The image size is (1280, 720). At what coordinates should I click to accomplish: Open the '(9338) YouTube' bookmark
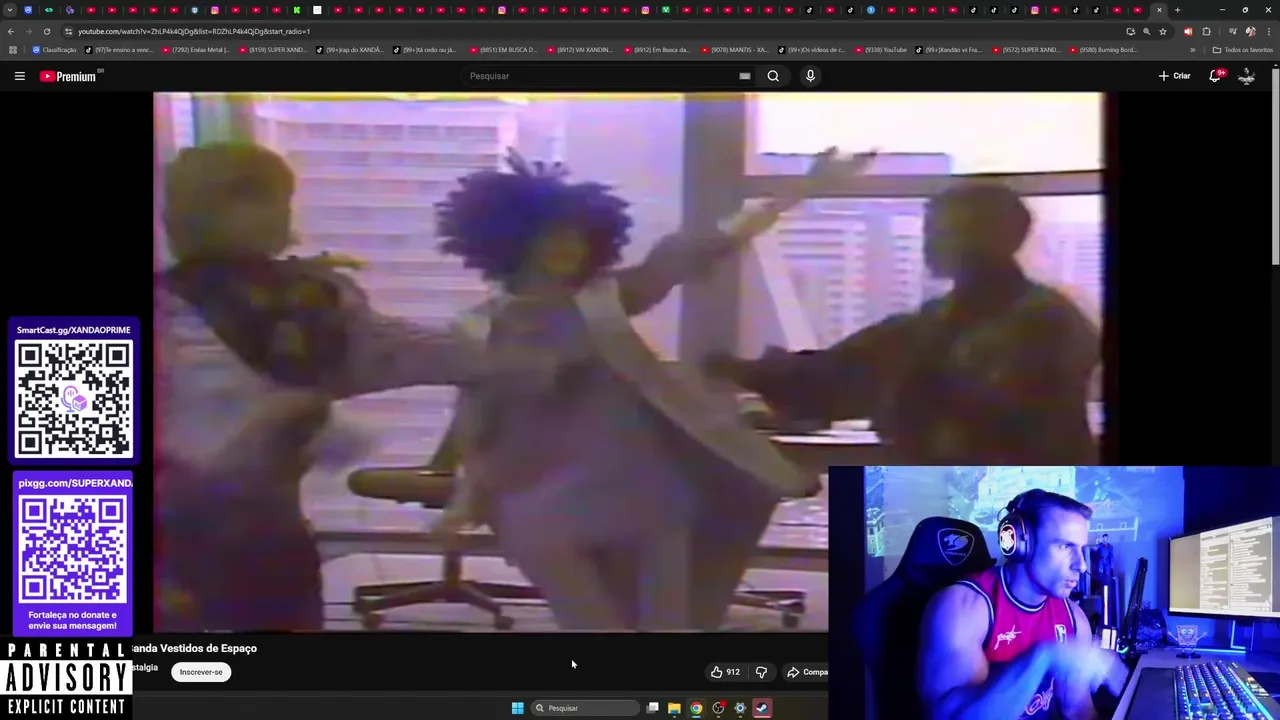click(x=881, y=50)
